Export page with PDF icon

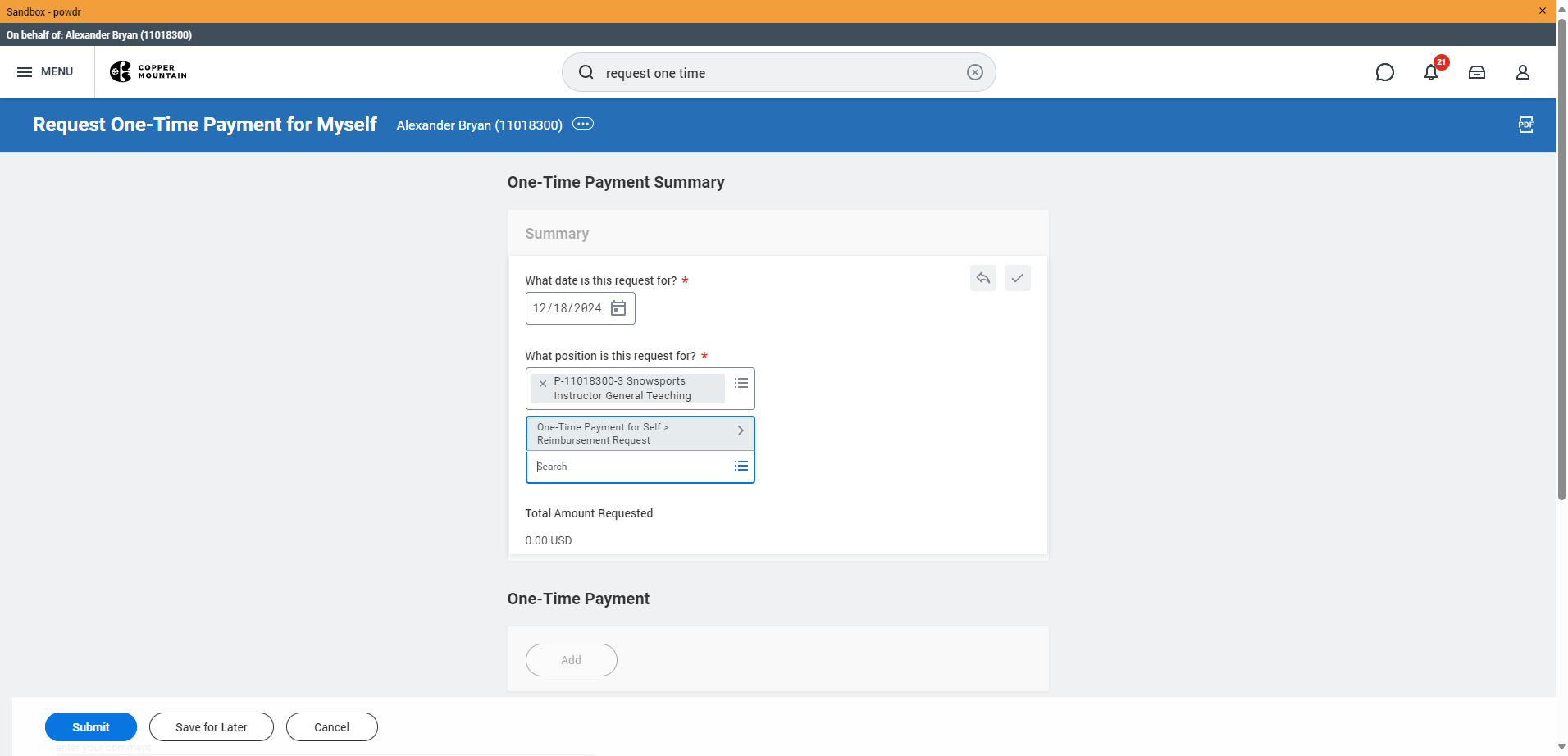click(x=1526, y=125)
